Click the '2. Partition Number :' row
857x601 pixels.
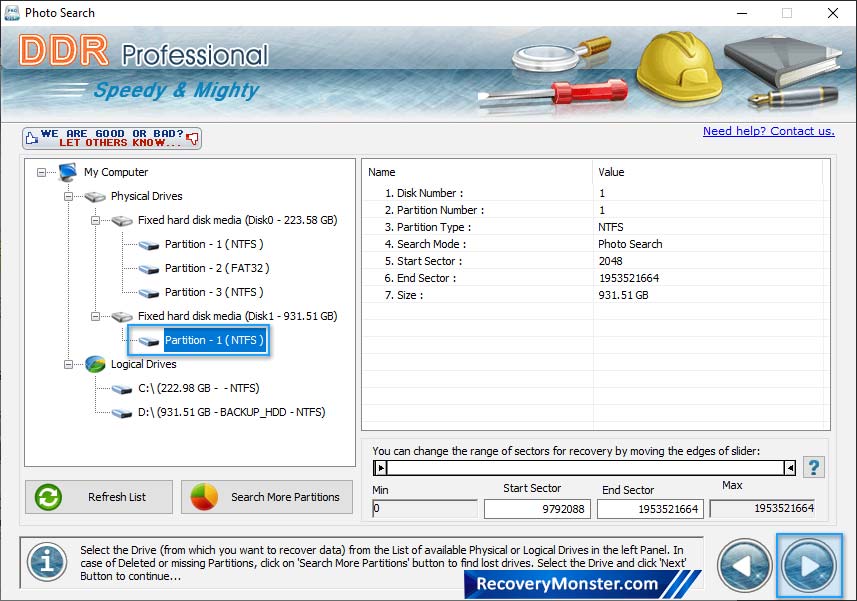click(595, 210)
